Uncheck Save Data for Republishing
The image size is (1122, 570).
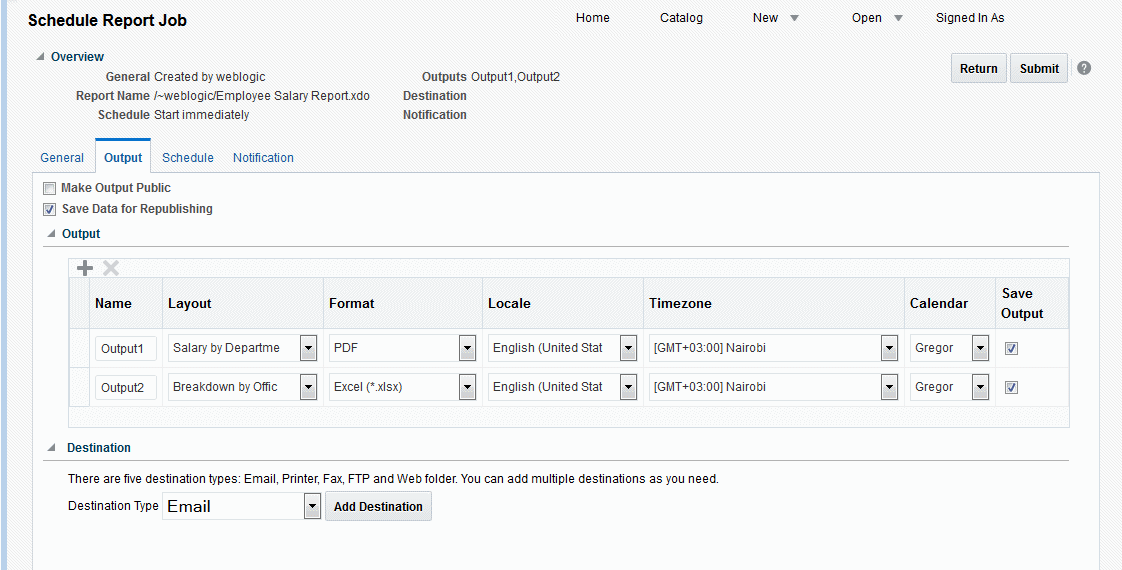[x=50, y=210]
